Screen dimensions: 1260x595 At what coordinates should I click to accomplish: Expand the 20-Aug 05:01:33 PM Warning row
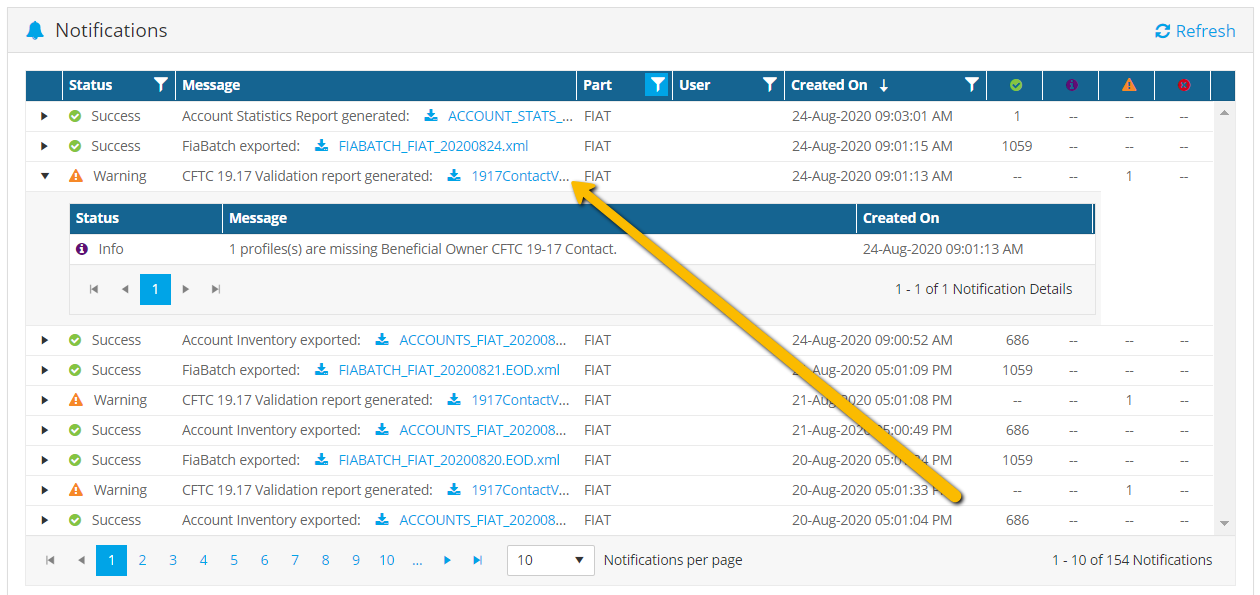[44, 490]
